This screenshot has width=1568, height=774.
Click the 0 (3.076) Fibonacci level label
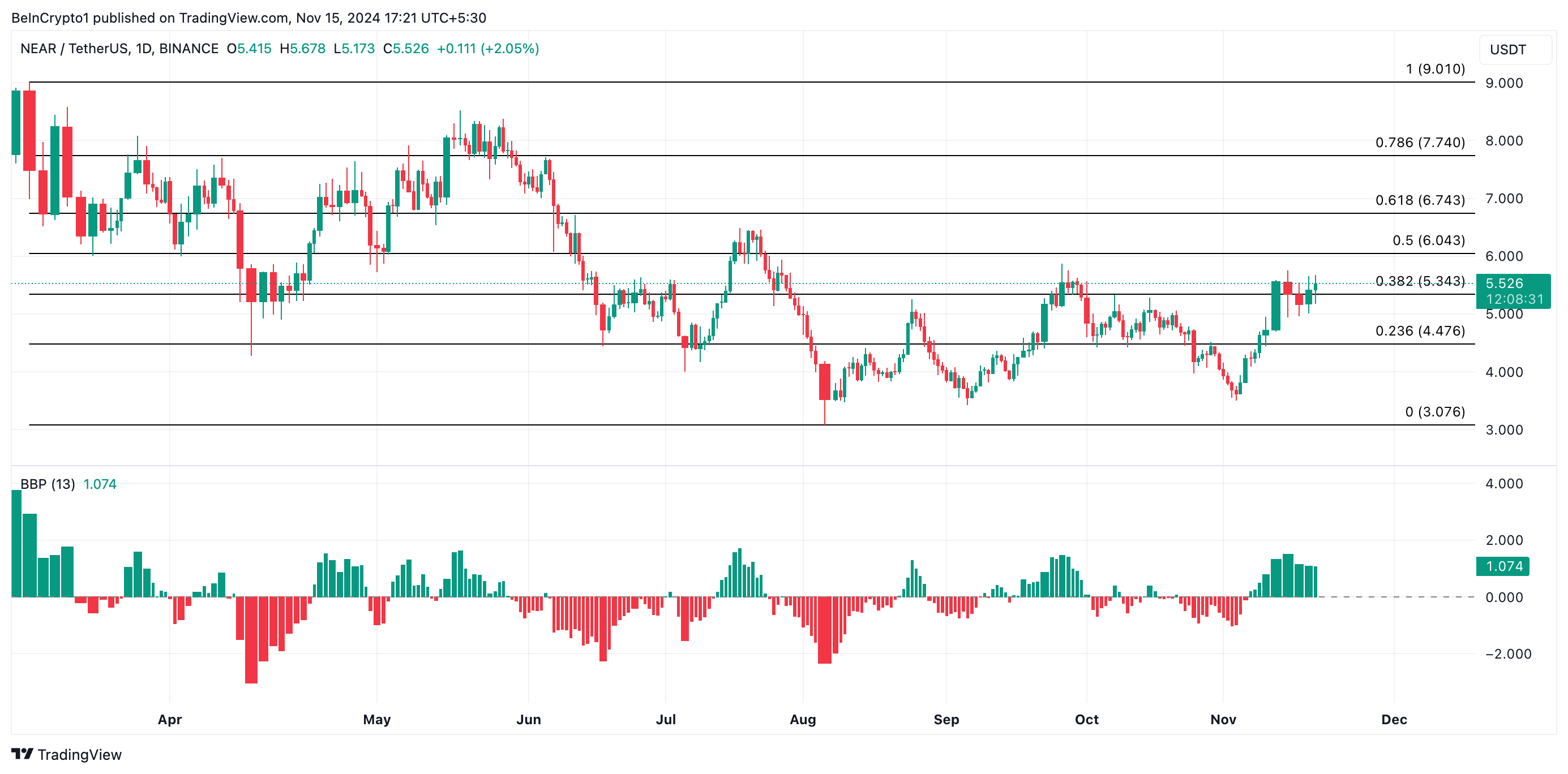pos(1434,412)
